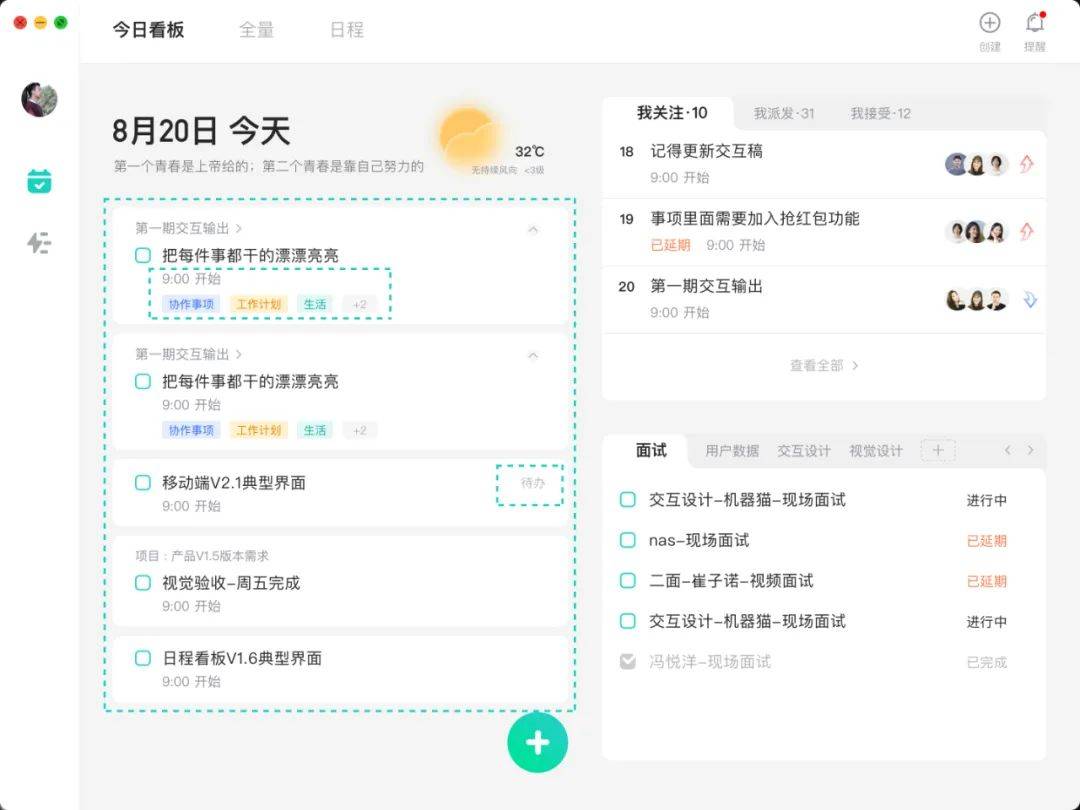This screenshot has height=810, width=1080.
Task: Expand +2 more tags in first card
Action: click(360, 304)
